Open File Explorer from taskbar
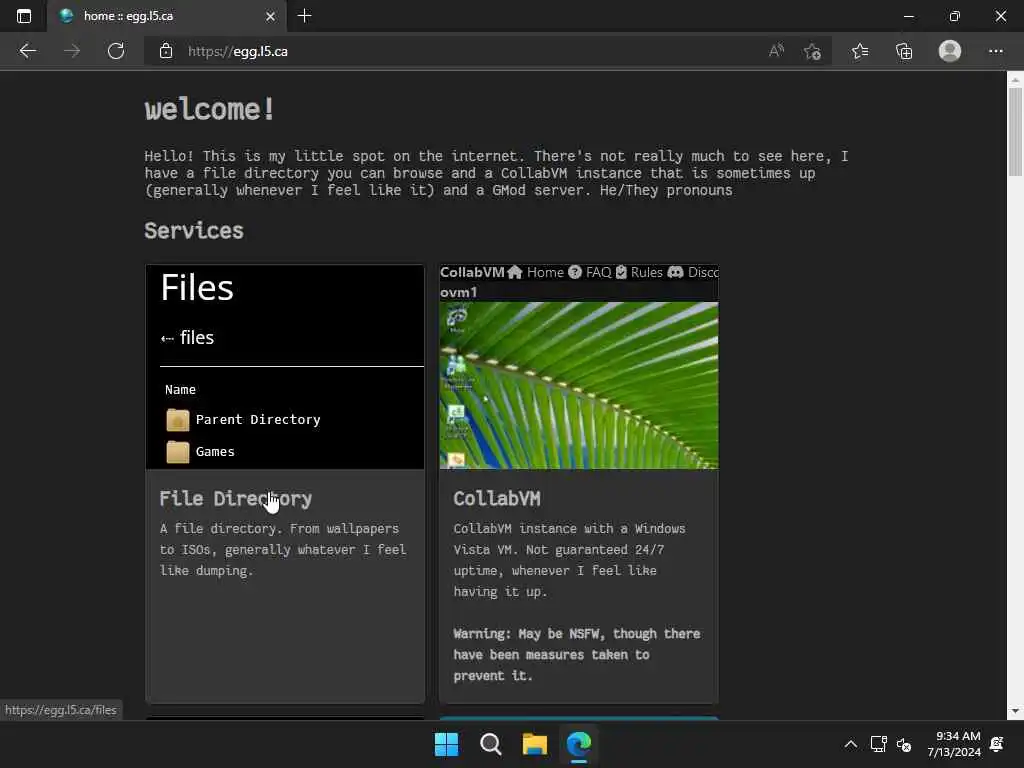The width and height of the screenshot is (1024, 768). tap(535, 744)
